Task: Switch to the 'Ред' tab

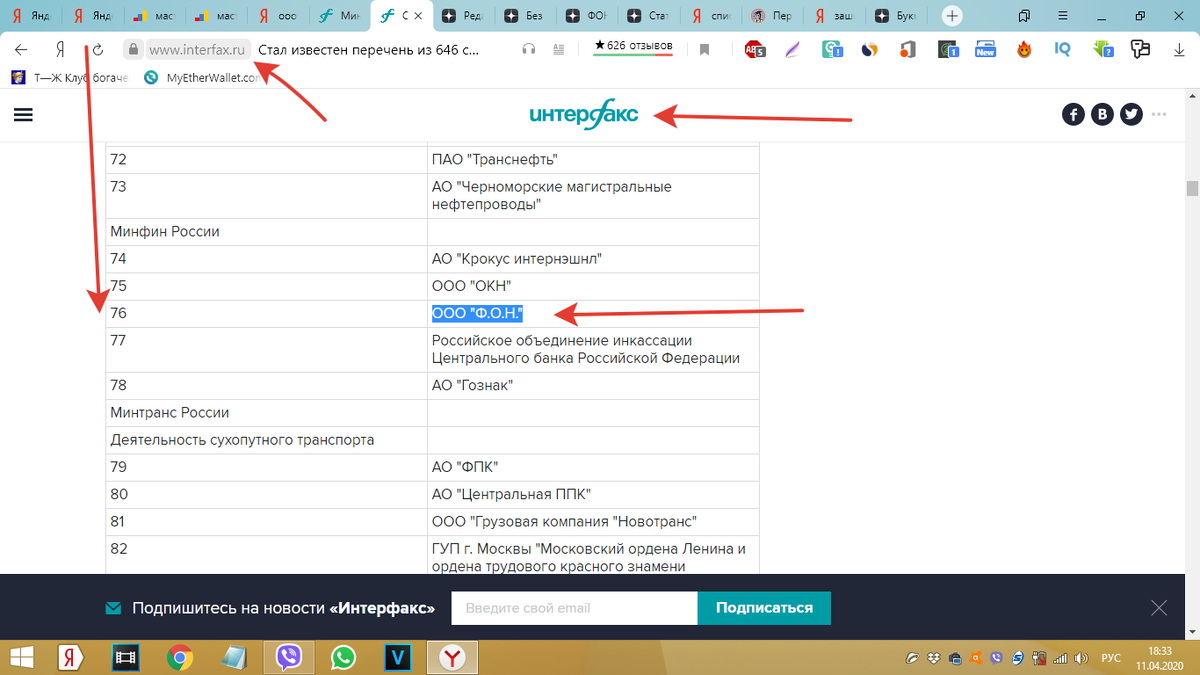Action: coord(464,16)
